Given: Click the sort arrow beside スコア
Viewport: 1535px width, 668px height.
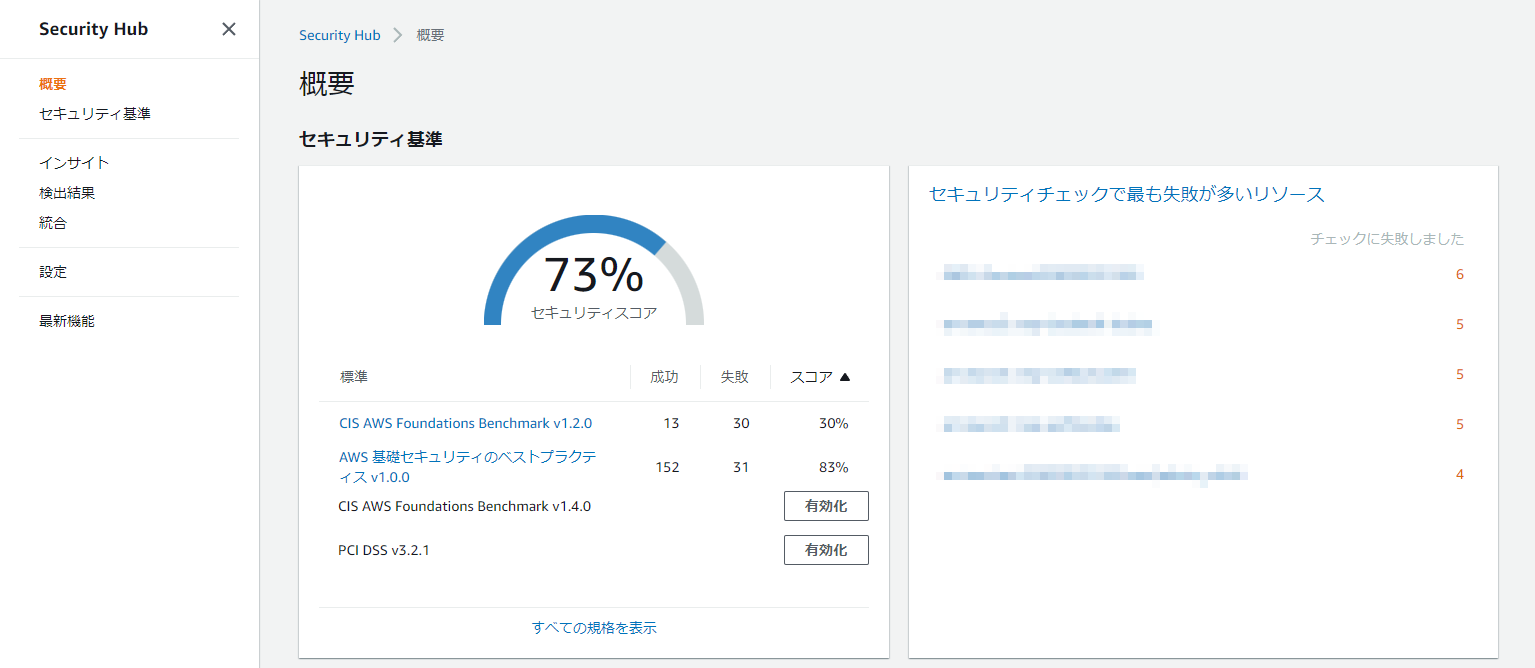Looking at the screenshot, I should 845,377.
